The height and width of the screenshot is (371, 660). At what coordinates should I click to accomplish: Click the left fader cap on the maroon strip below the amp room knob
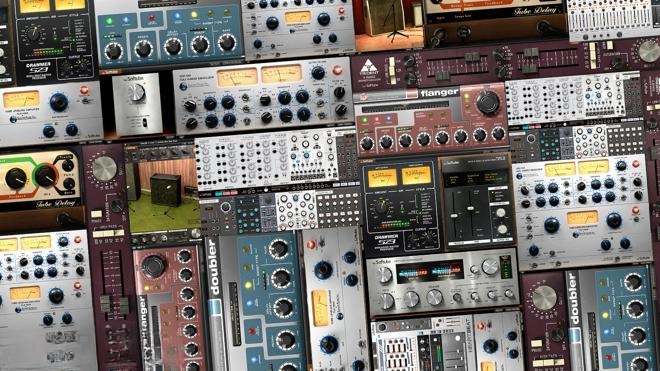pos(105,303)
